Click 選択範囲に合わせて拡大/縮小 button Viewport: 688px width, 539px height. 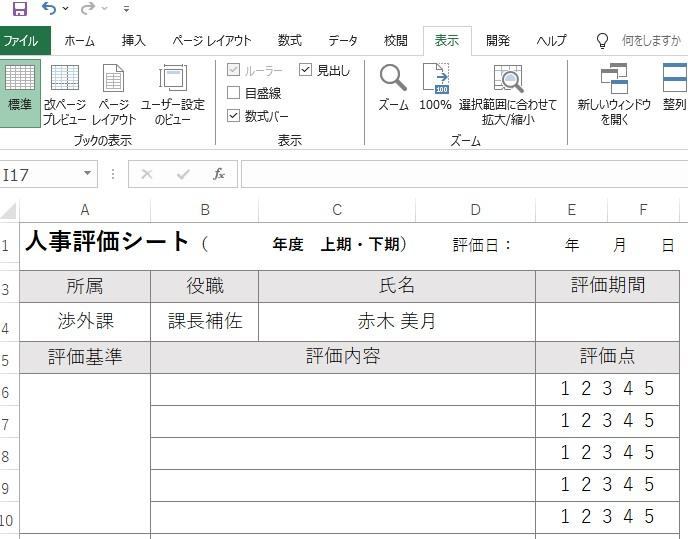[x=508, y=93]
